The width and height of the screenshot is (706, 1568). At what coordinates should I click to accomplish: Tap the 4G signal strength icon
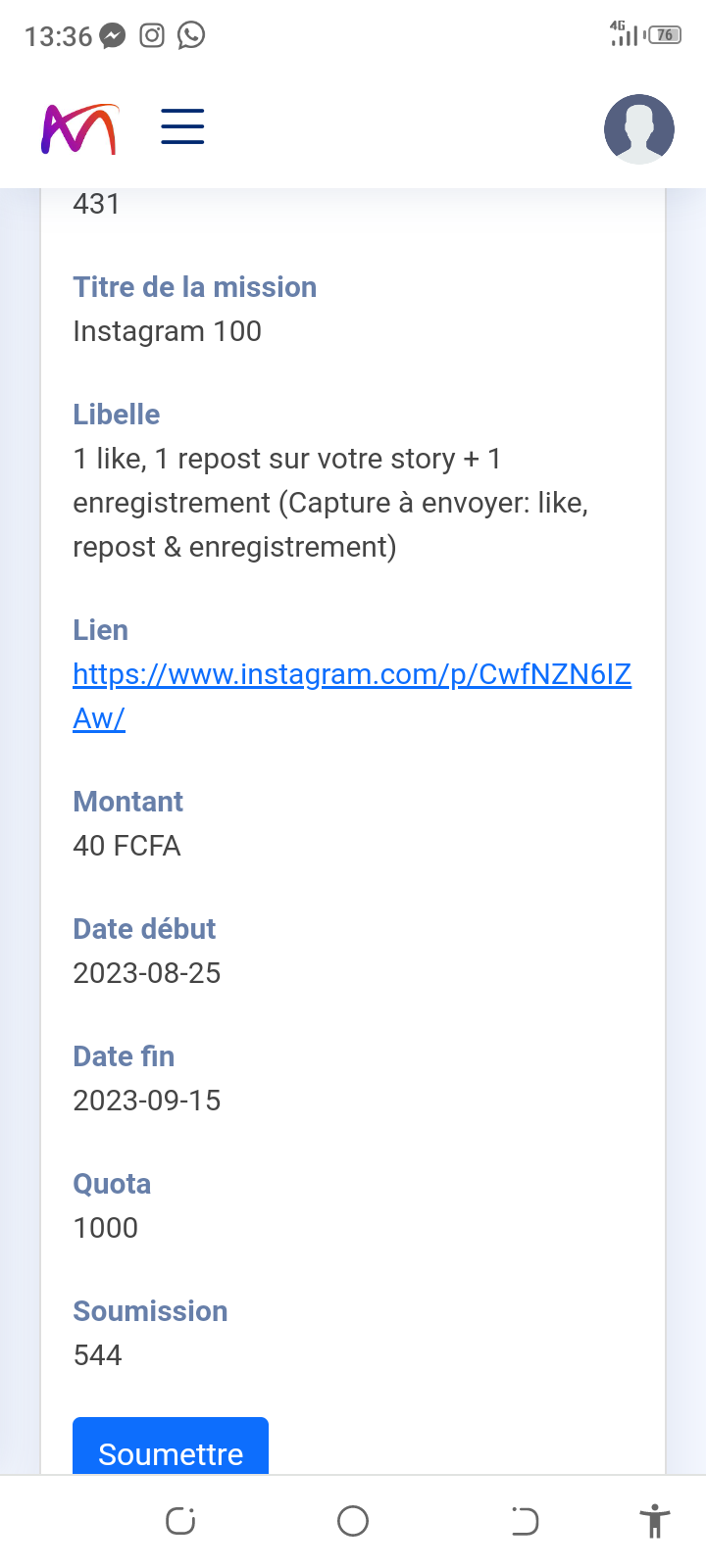pyautogui.click(x=622, y=34)
